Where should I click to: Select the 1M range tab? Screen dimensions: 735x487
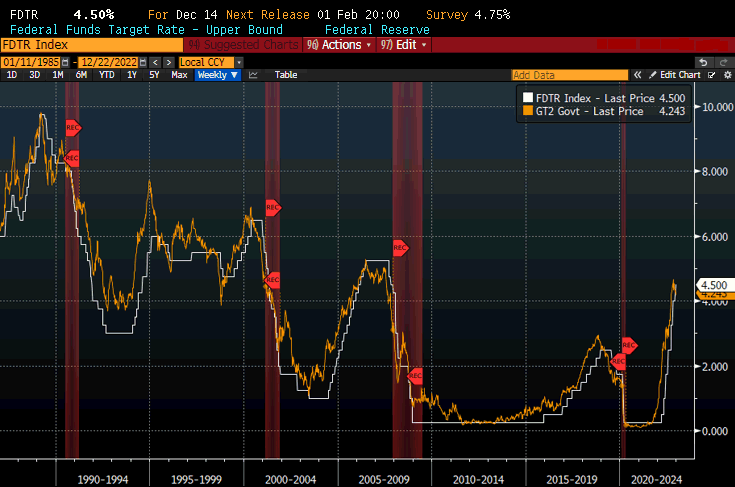pyautogui.click(x=58, y=75)
